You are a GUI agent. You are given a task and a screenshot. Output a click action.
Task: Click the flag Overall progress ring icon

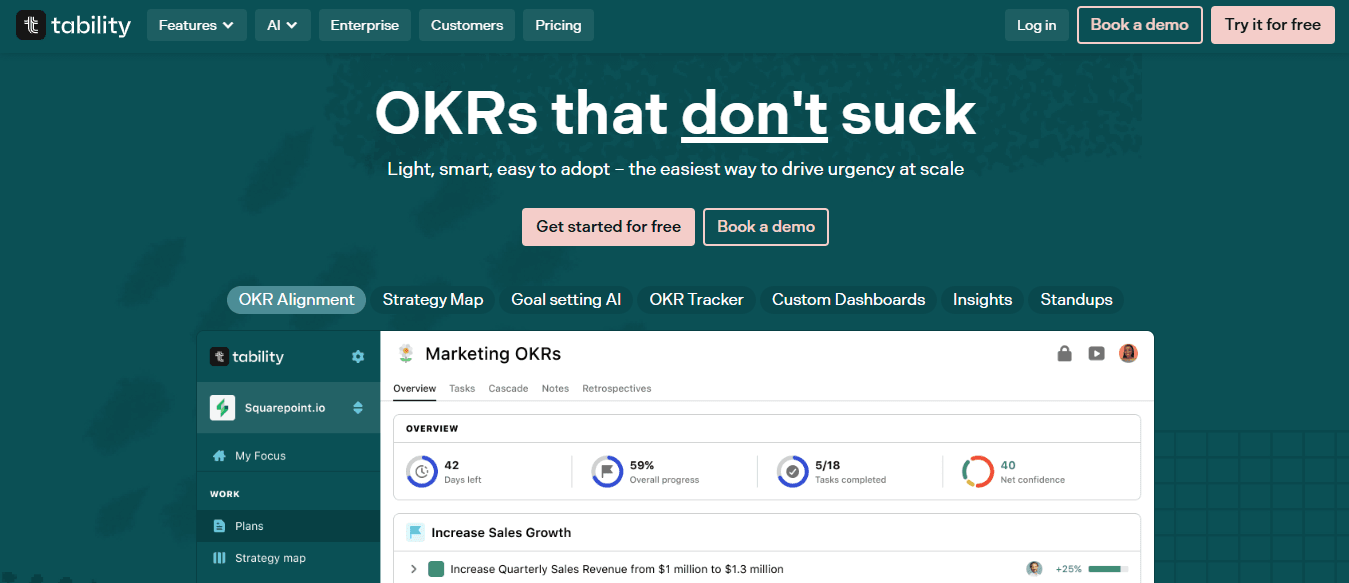point(607,471)
